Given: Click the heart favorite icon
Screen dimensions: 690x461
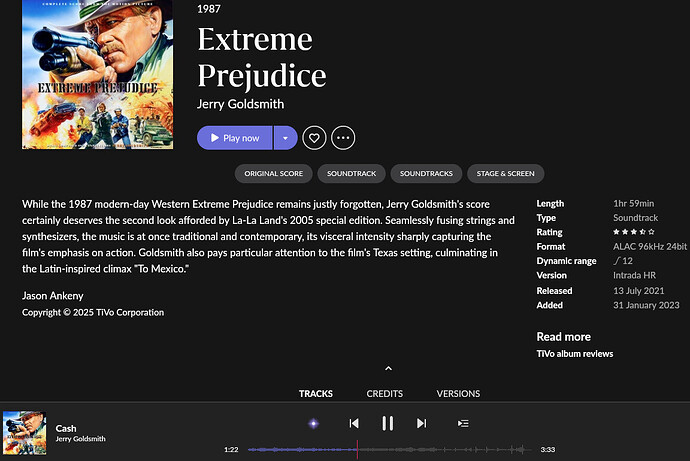Looking at the screenshot, I should pos(314,138).
